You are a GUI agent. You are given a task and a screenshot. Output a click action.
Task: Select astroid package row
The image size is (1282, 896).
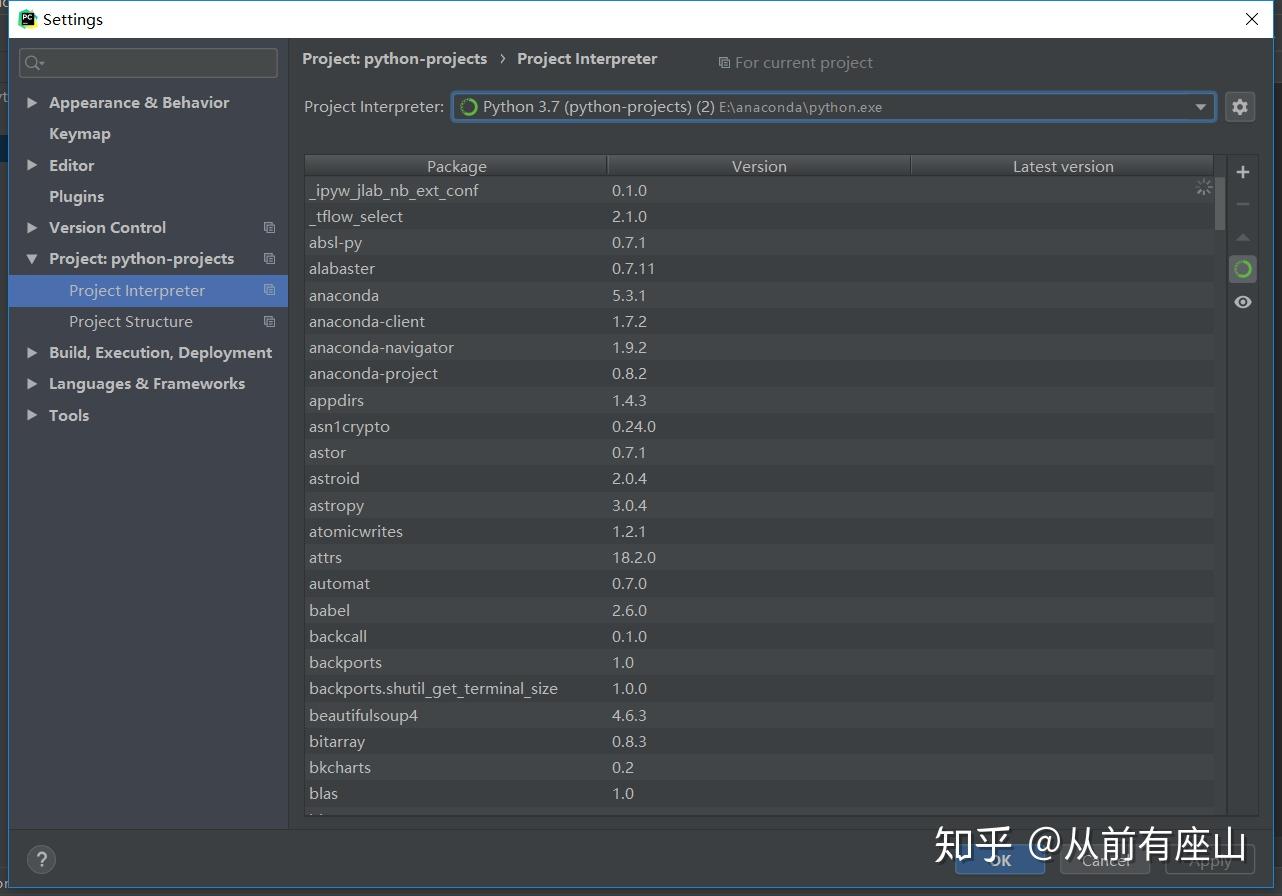click(759, 479)
